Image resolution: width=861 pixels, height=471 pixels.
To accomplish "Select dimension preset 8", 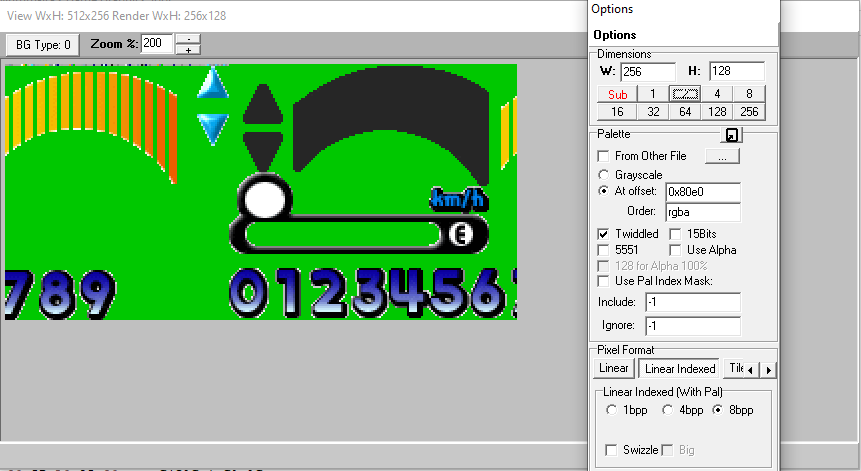I will click(x=749, y=94).
